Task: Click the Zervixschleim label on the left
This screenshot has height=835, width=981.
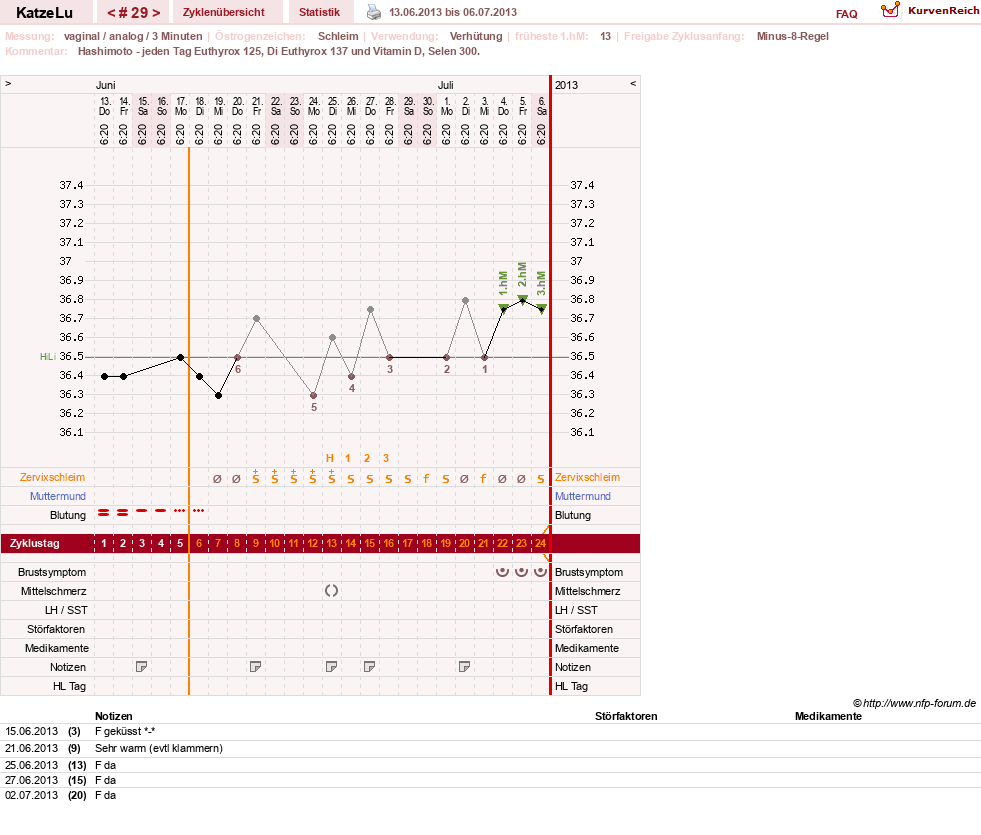Action: coord(52,477)
